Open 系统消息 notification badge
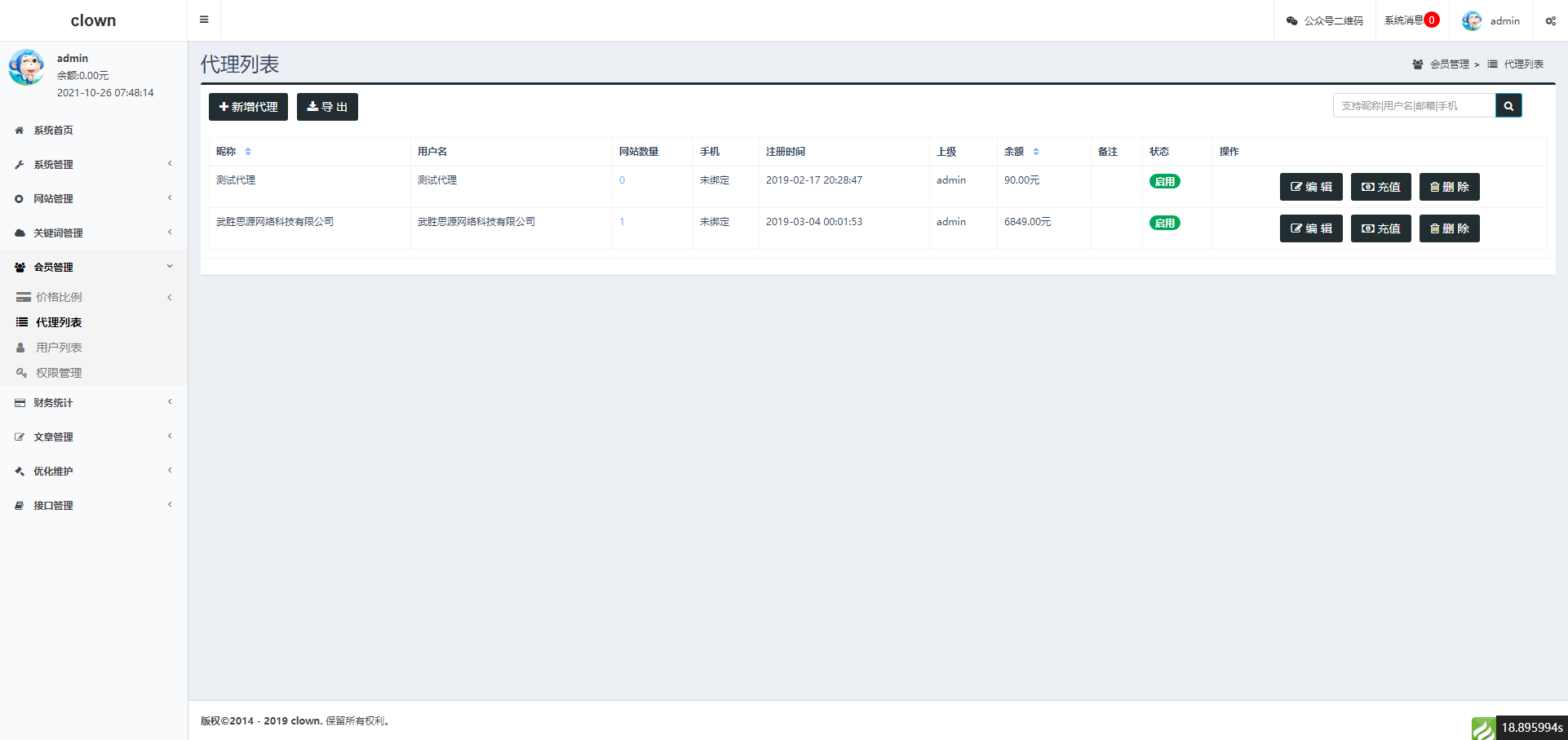The image size is (1568, 740). coord(1432,20)
